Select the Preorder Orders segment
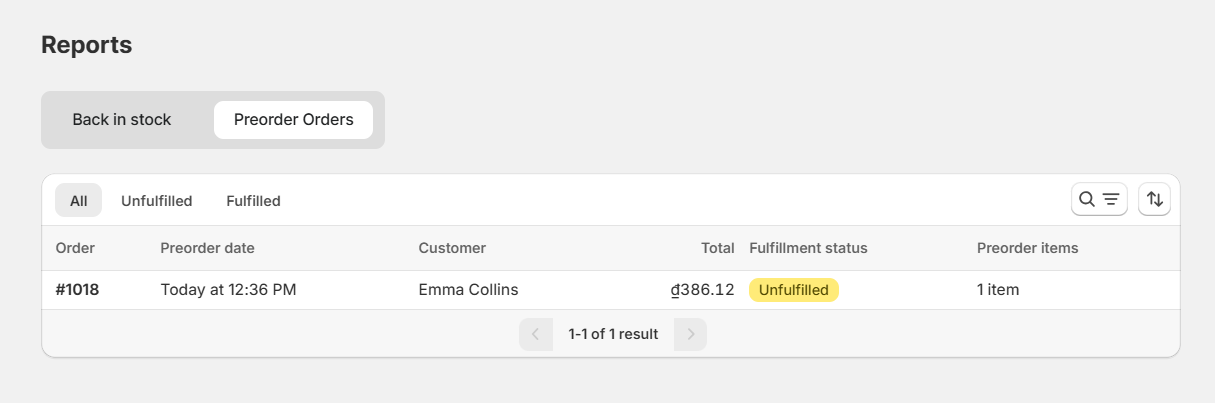 [x=293, y=120]
